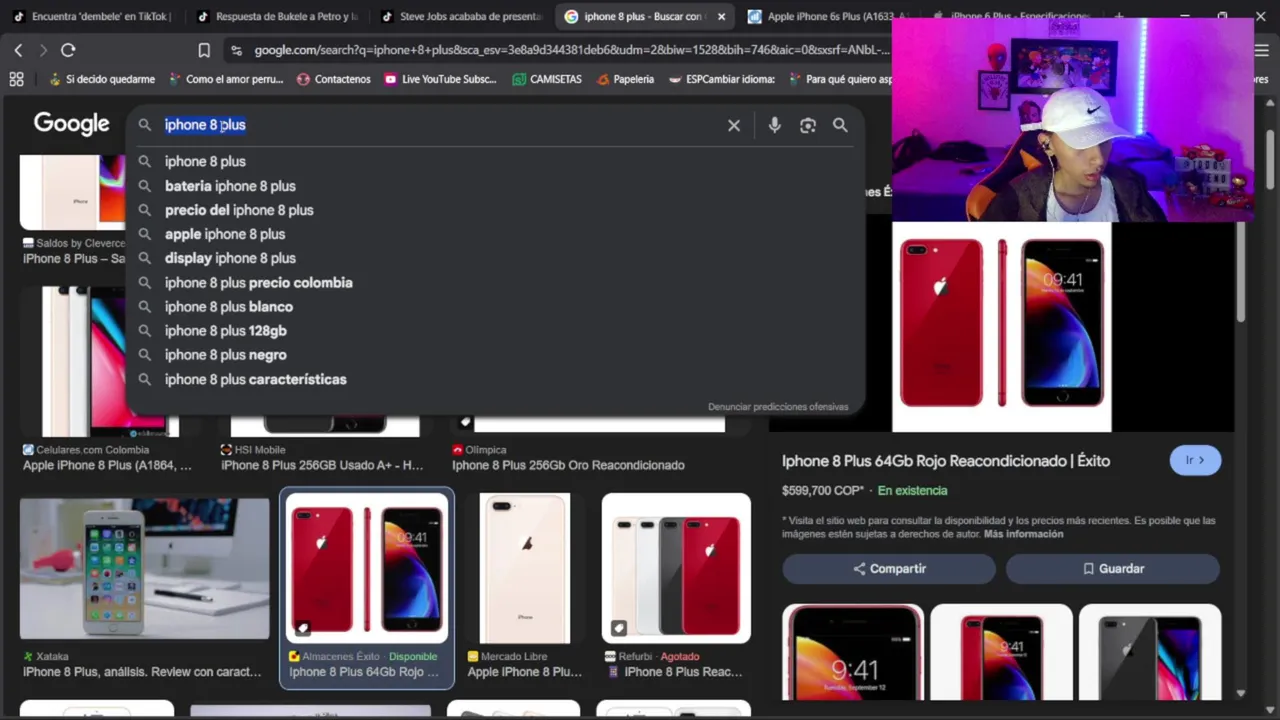Open 'ESPCambiar idioma:' bookmark
The width and height of the screenshot is (1280, 720).
(x=720, y=79)
